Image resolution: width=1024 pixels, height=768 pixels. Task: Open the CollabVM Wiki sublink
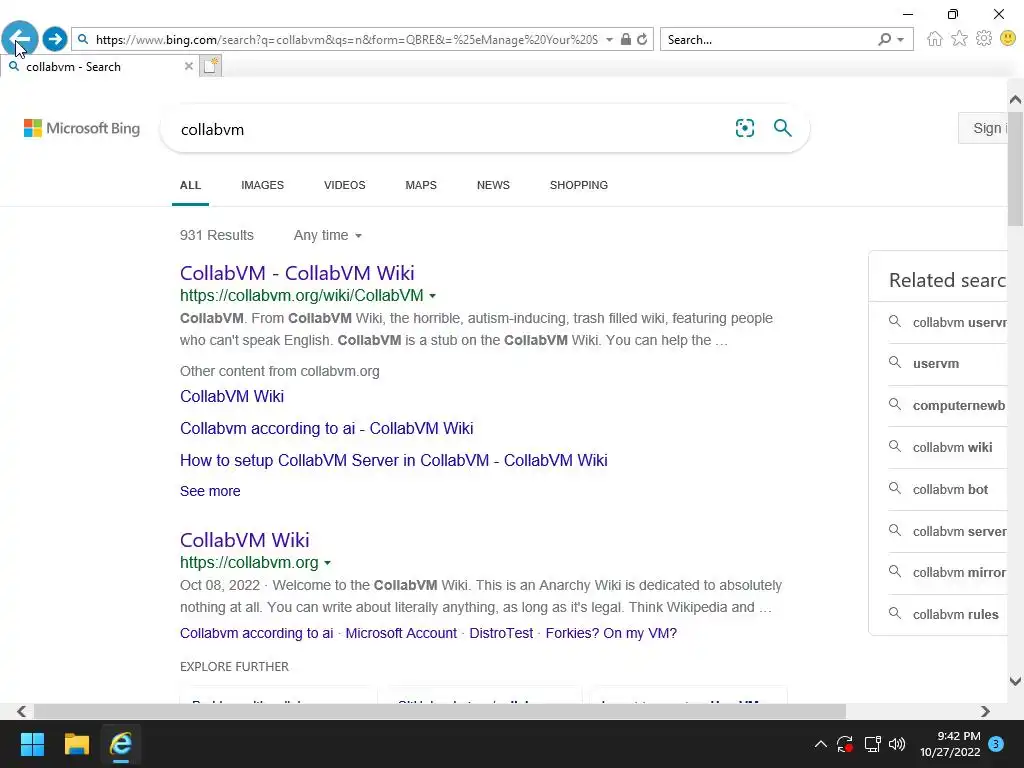point(232,396)
